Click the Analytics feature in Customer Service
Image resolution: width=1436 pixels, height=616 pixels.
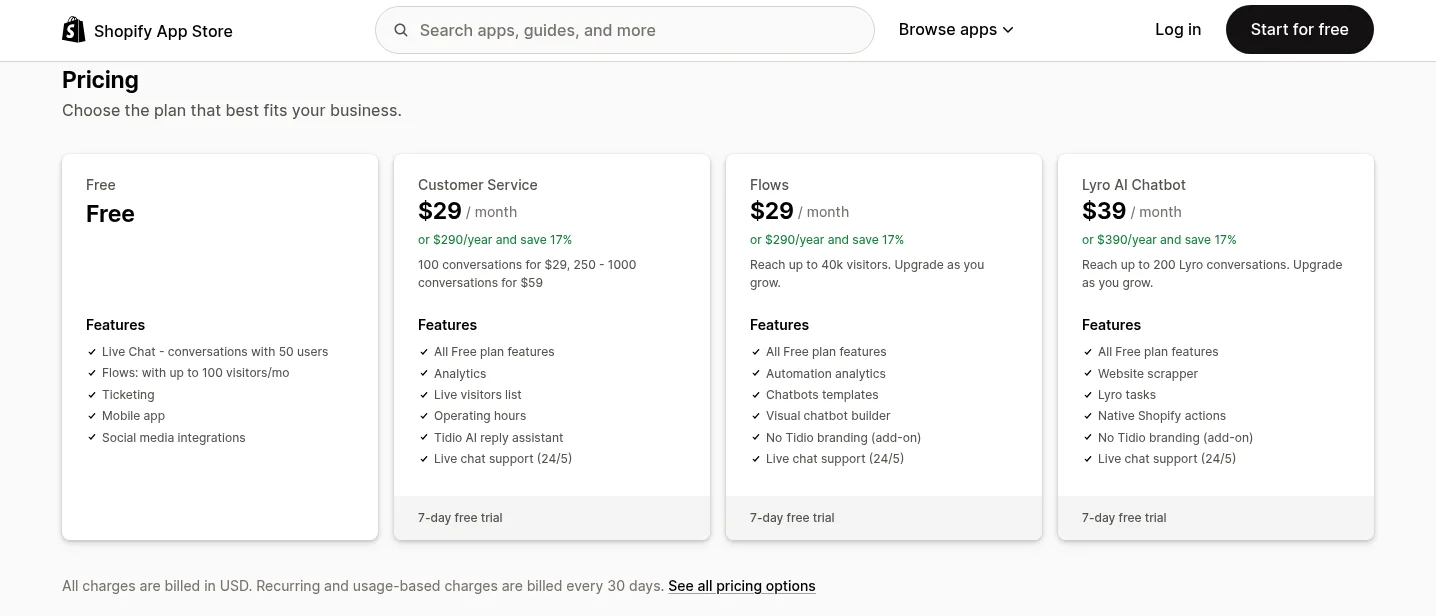click(460, 374)
